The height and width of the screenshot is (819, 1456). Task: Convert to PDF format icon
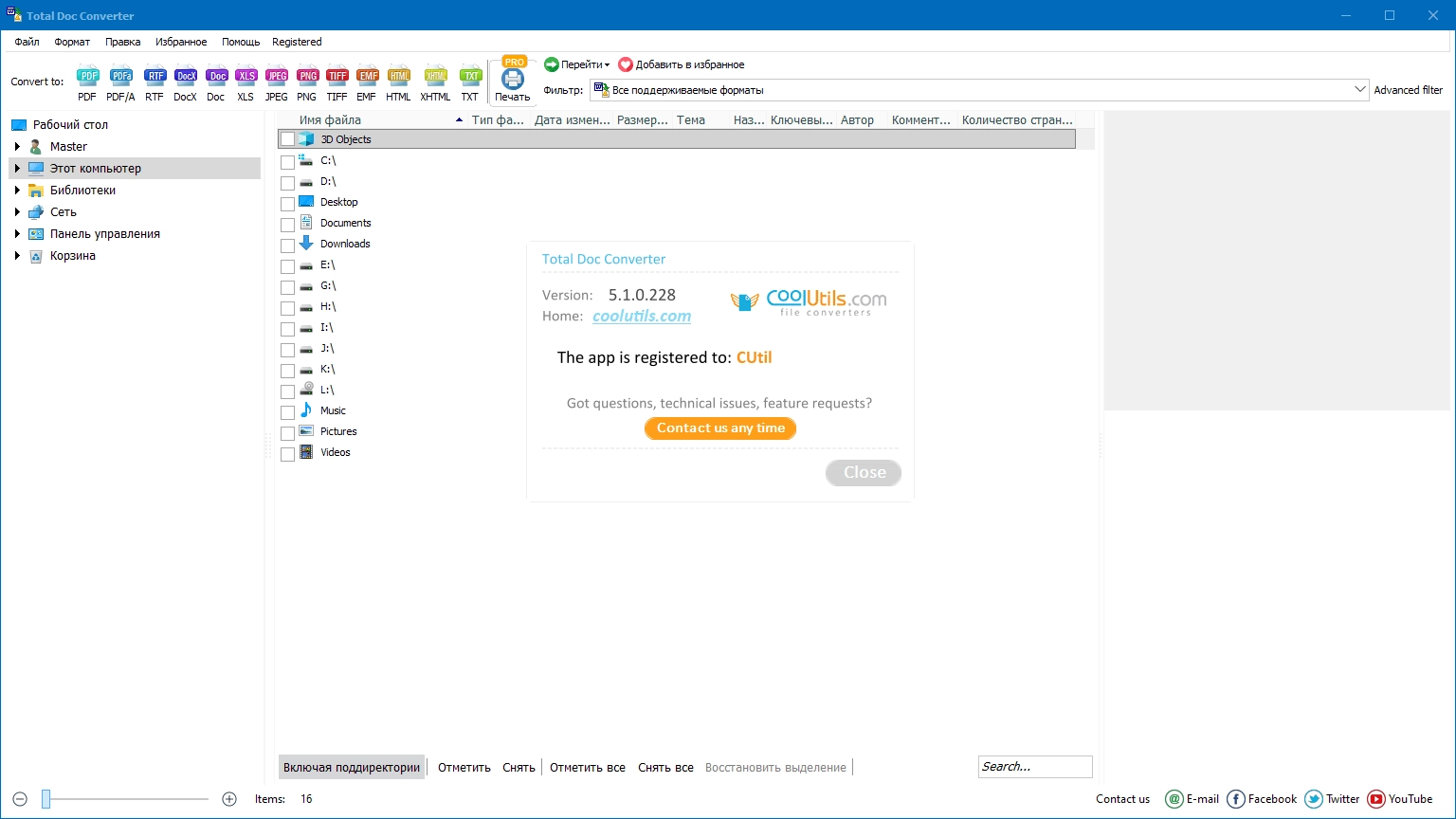pos(87,83)
